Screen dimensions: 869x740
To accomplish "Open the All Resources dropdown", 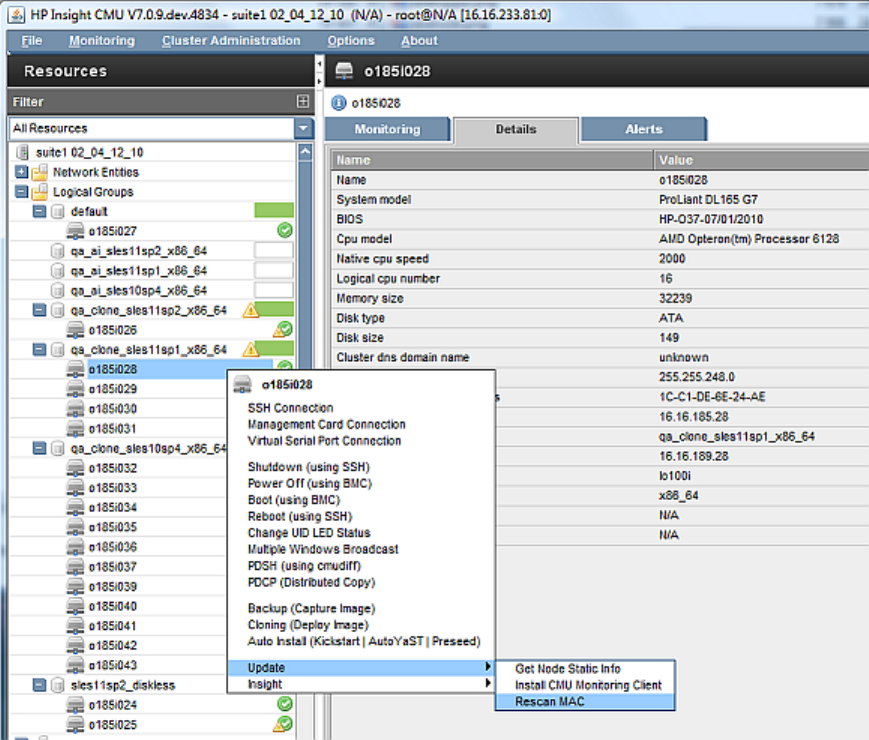I will point(304,128).
